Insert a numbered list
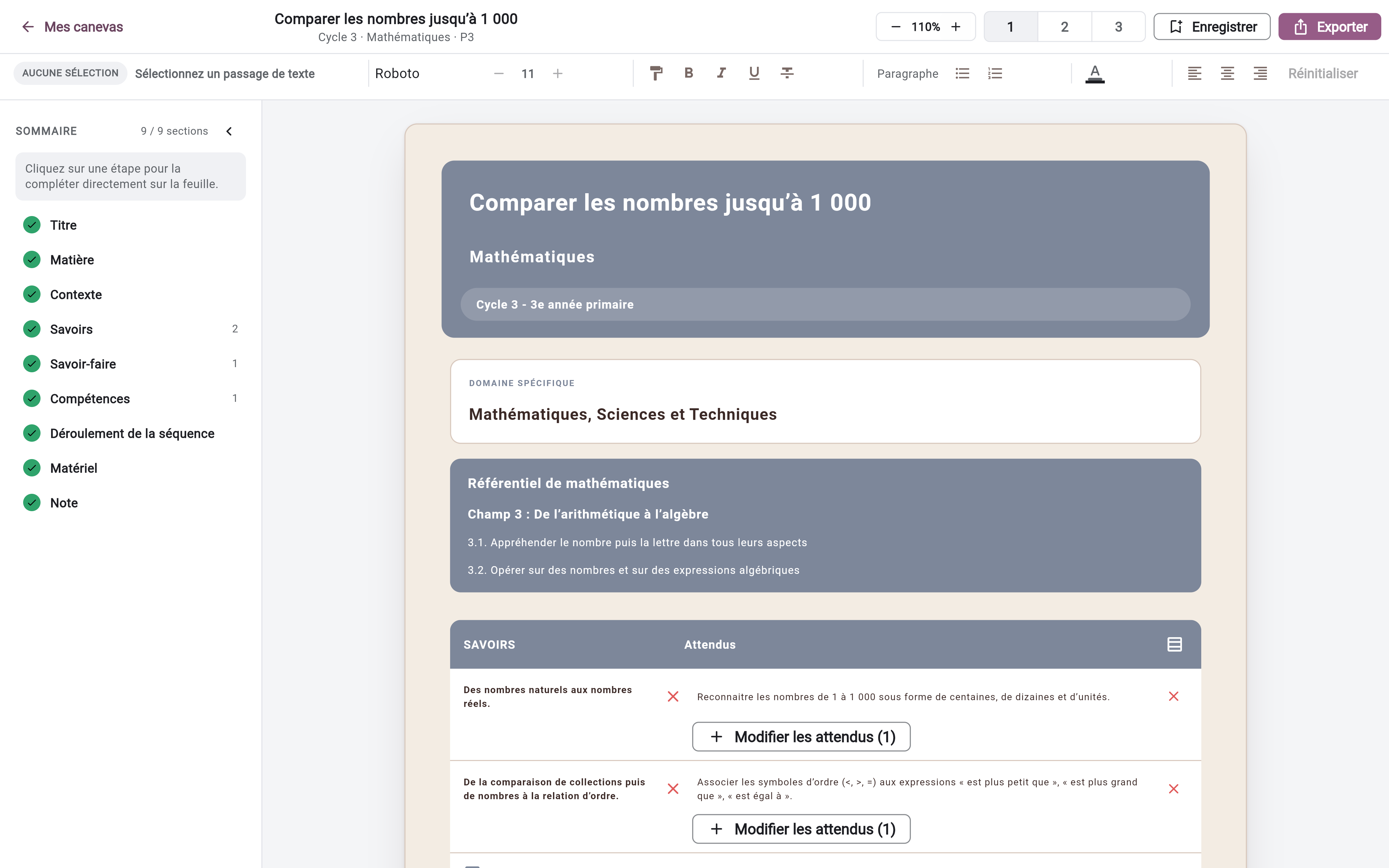 click(x=995, y=74)
